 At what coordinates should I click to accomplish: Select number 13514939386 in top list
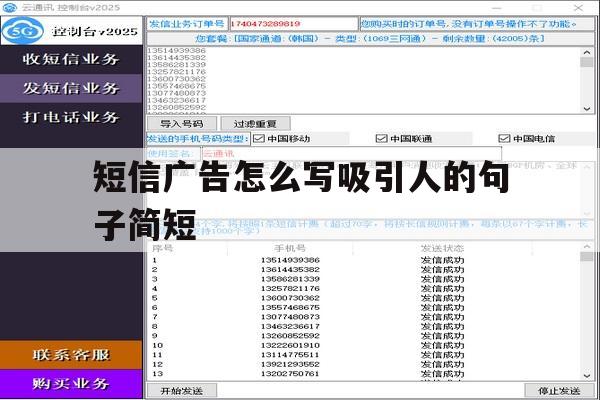(x=176, y=51)
